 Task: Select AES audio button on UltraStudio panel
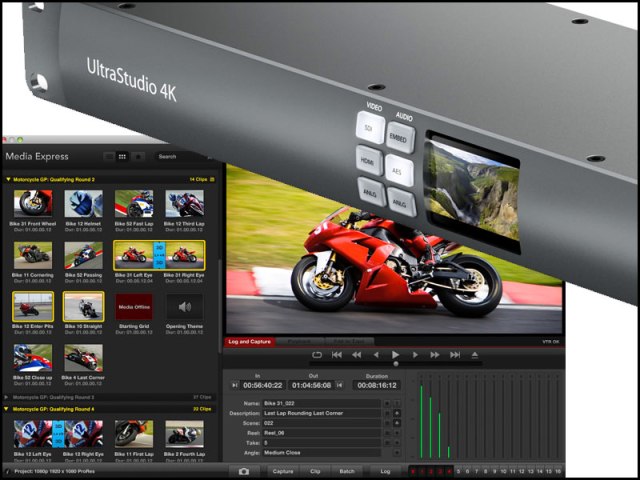point(398,170)
